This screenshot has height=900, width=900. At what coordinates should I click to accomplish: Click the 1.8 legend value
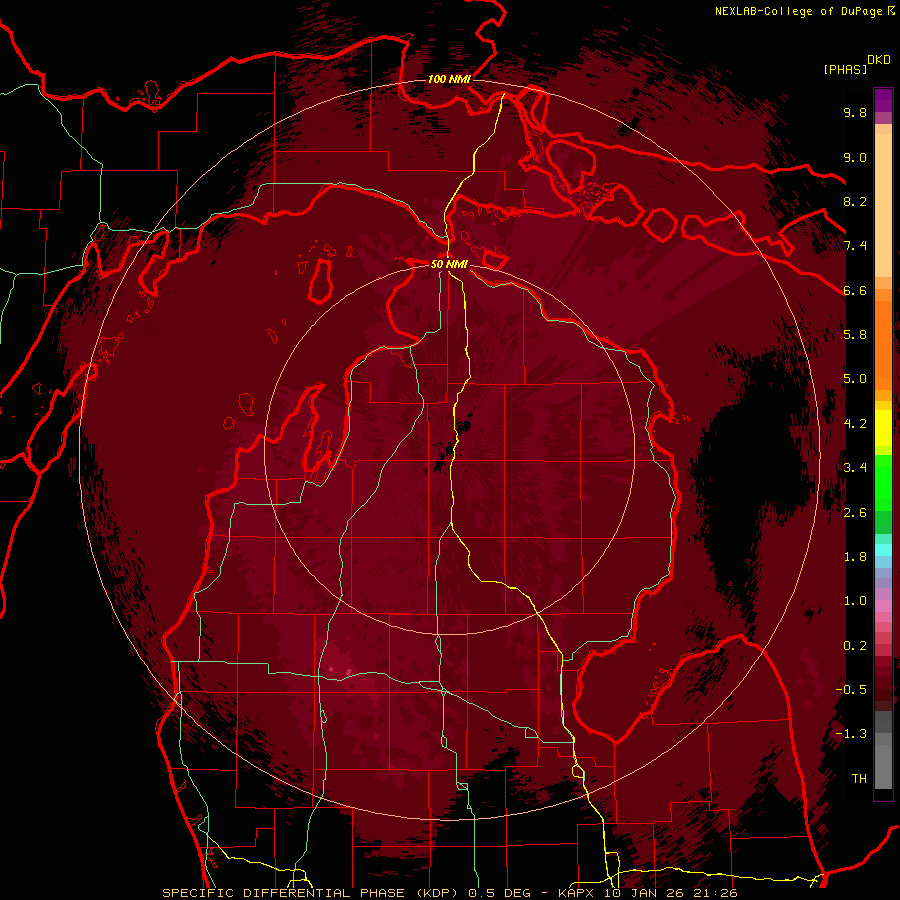tap(855, 557)
